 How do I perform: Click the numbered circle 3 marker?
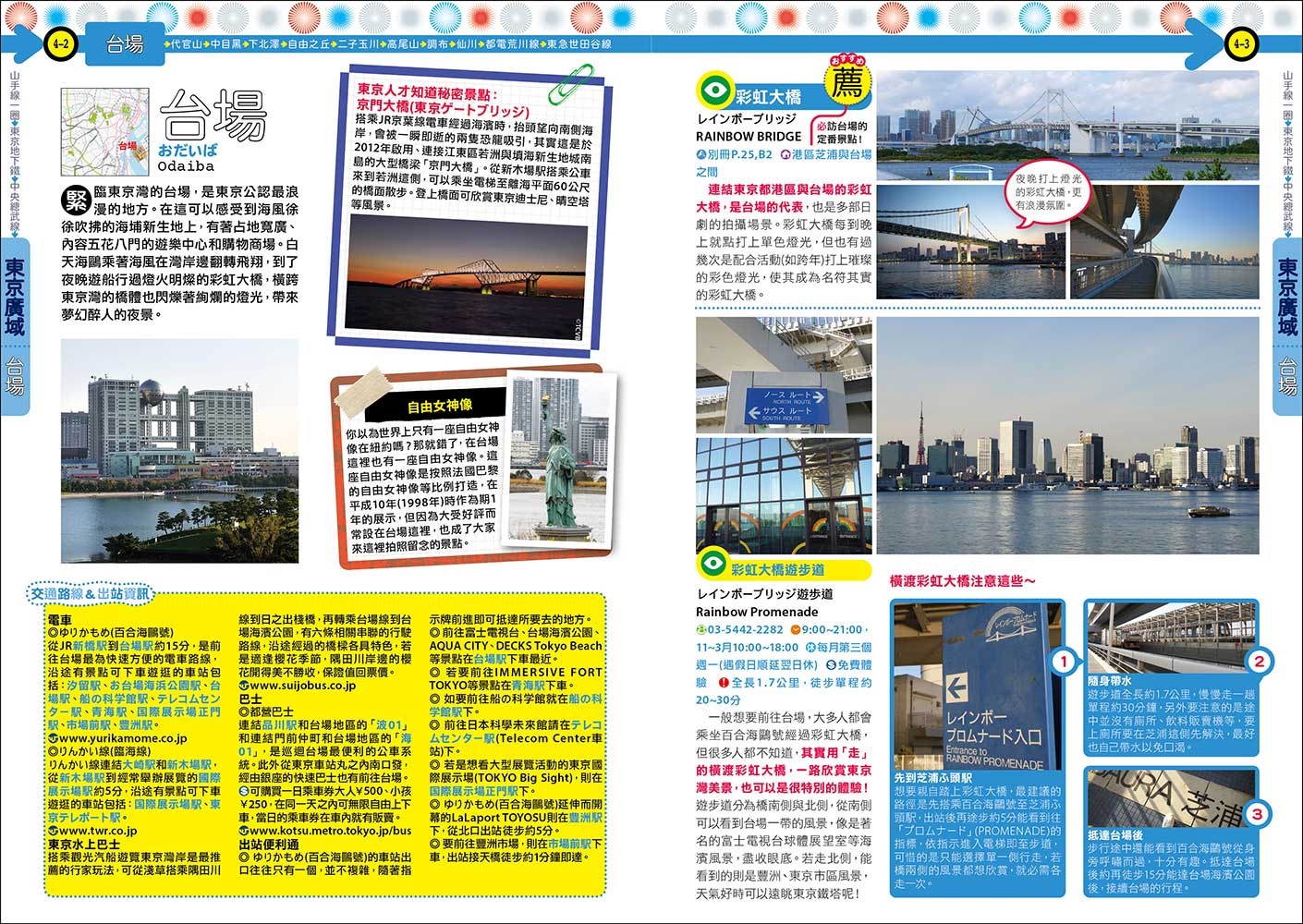pos(1256,814)
